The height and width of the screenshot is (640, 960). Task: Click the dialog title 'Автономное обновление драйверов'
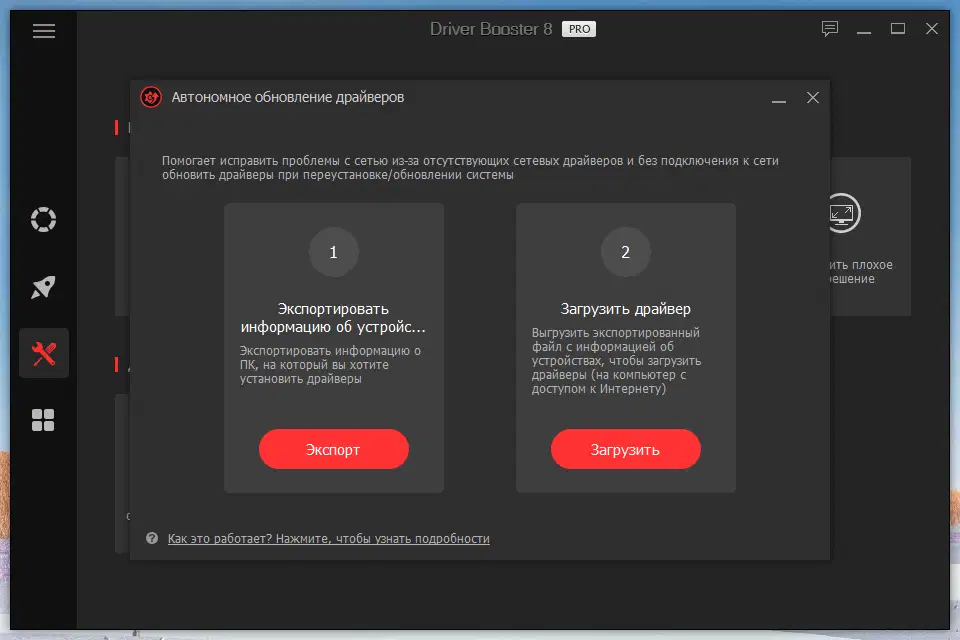290,97
